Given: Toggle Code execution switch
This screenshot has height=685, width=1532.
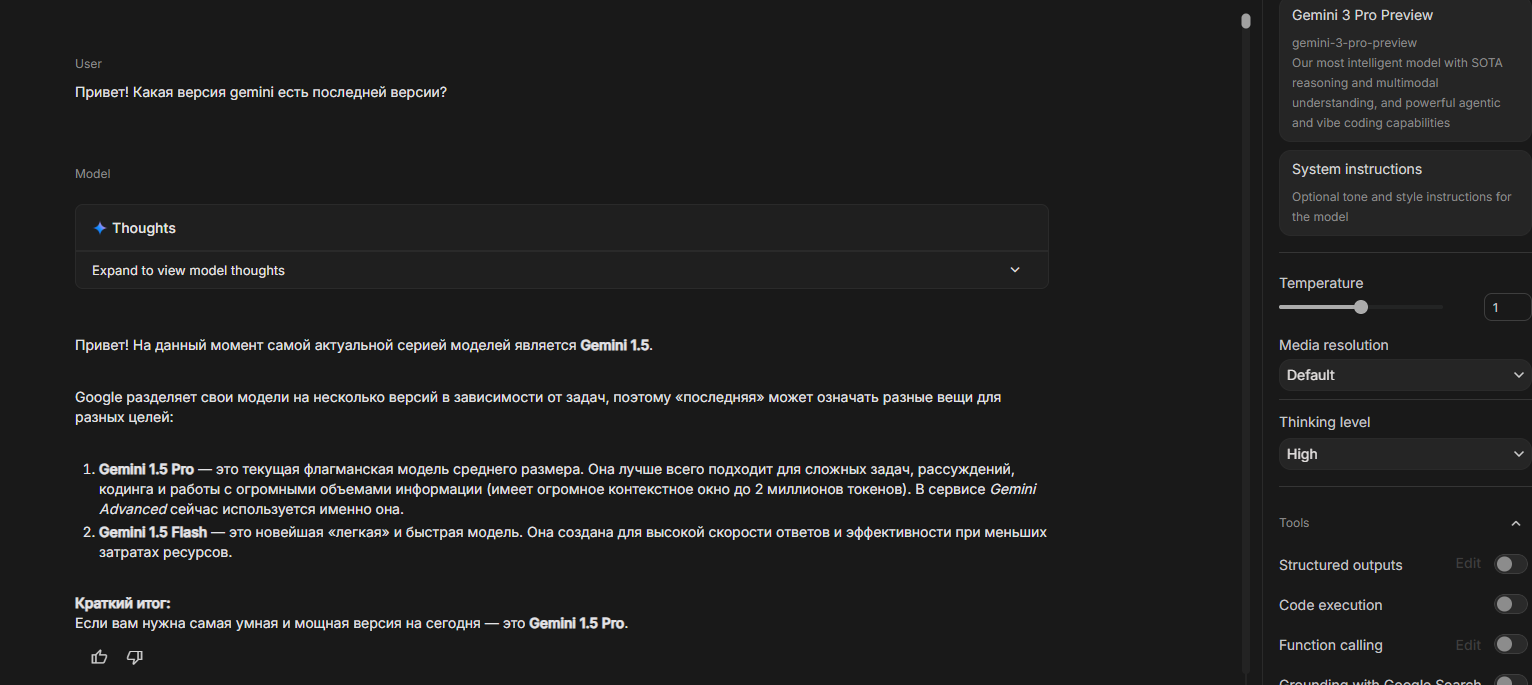Looking at the screenshot, I should (1510, 604).
